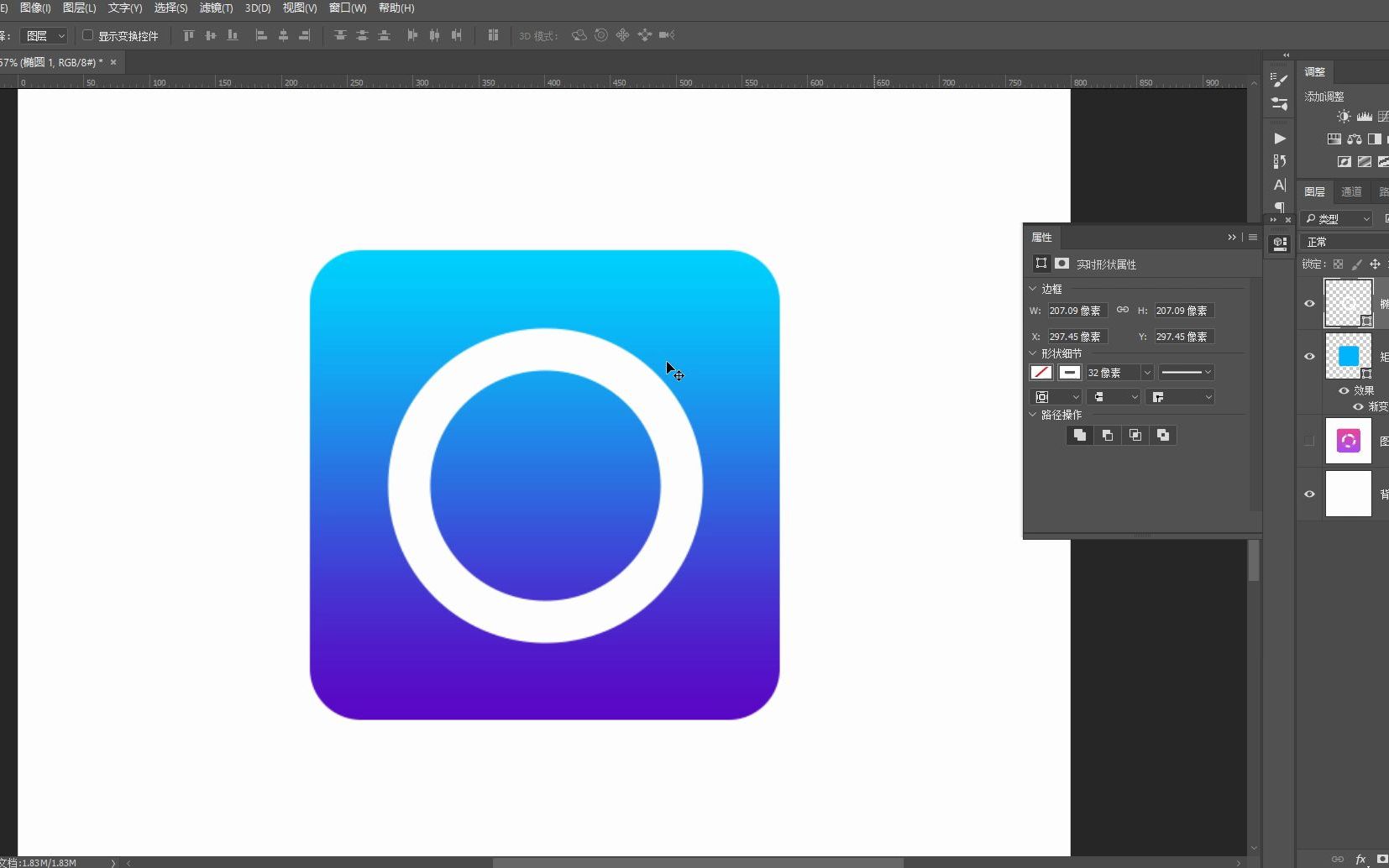Lock transparent pixels in Layers panel
The height and width of the screenshot is (868, 1389).
pos(1338,264)
